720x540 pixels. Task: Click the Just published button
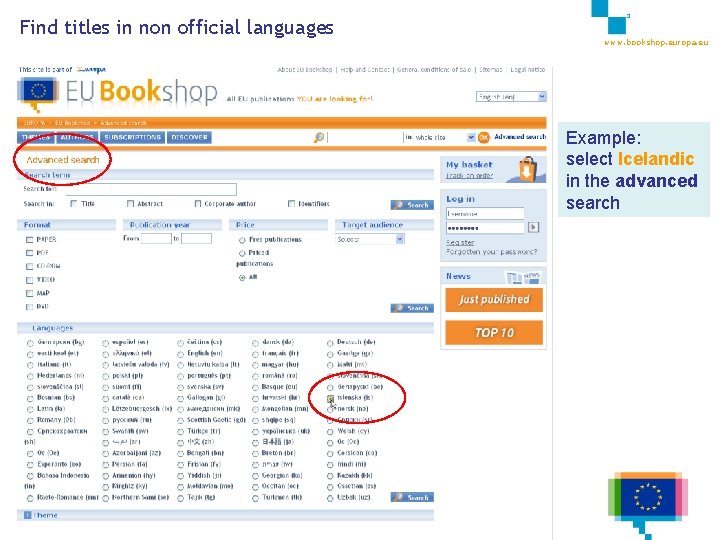[x=494, y=299]
